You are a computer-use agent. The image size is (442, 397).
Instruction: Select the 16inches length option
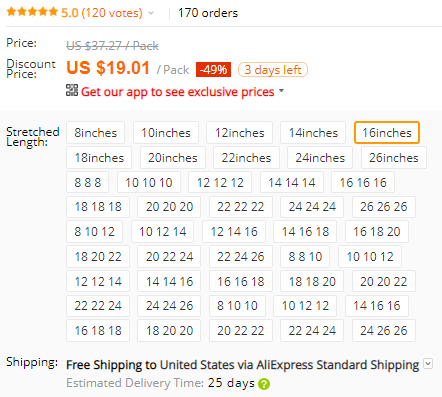click(x=387, y=133)
